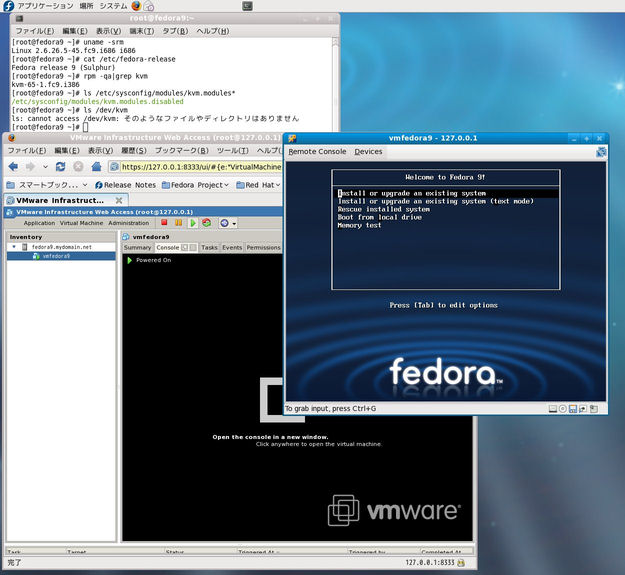Open terminal ヘルプ(H) menu
The width and height of the screenshot is (625, 575).
pyautogui.click(x=212, y=31)
